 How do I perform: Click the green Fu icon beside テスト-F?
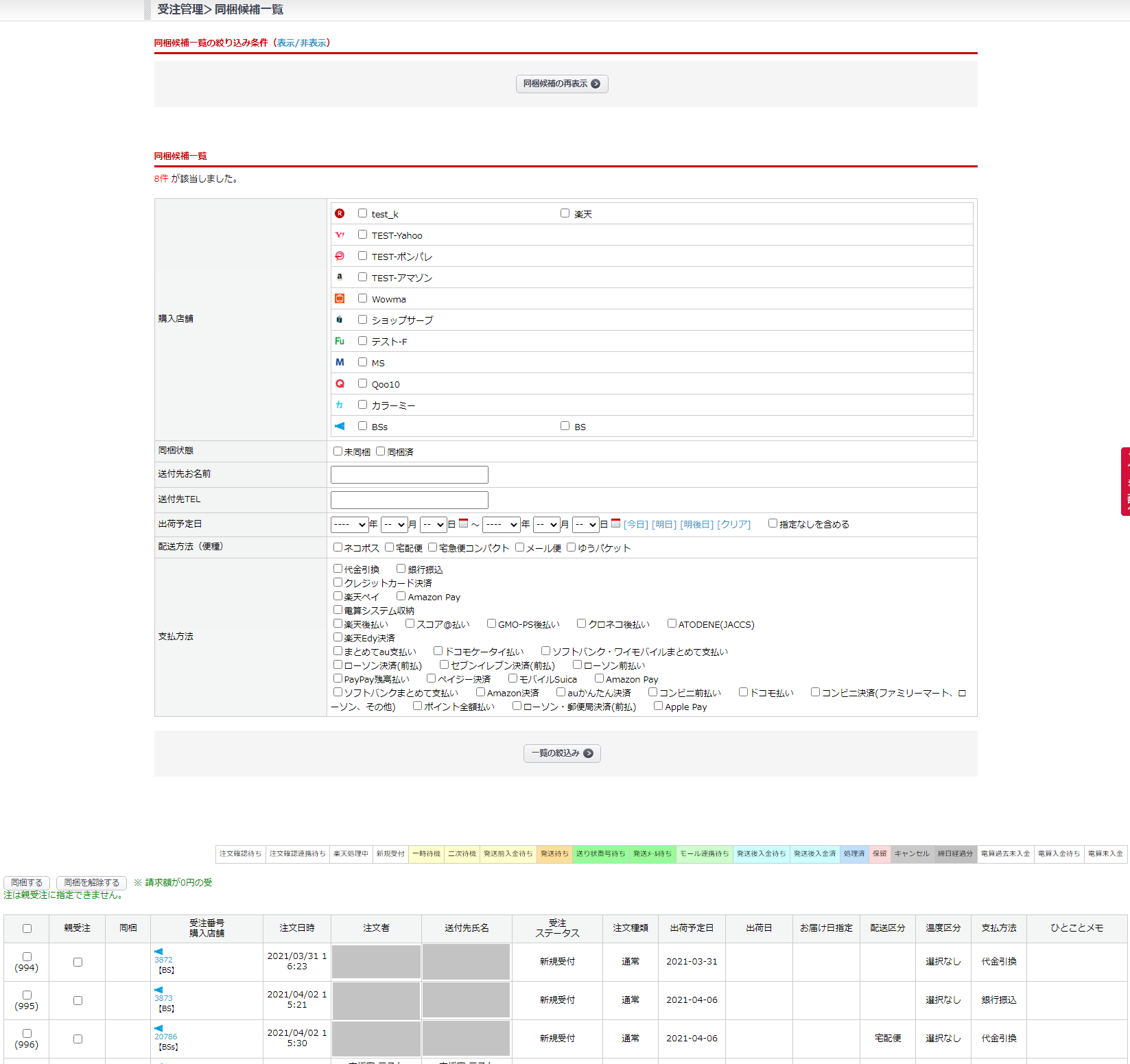click(340, 341)
